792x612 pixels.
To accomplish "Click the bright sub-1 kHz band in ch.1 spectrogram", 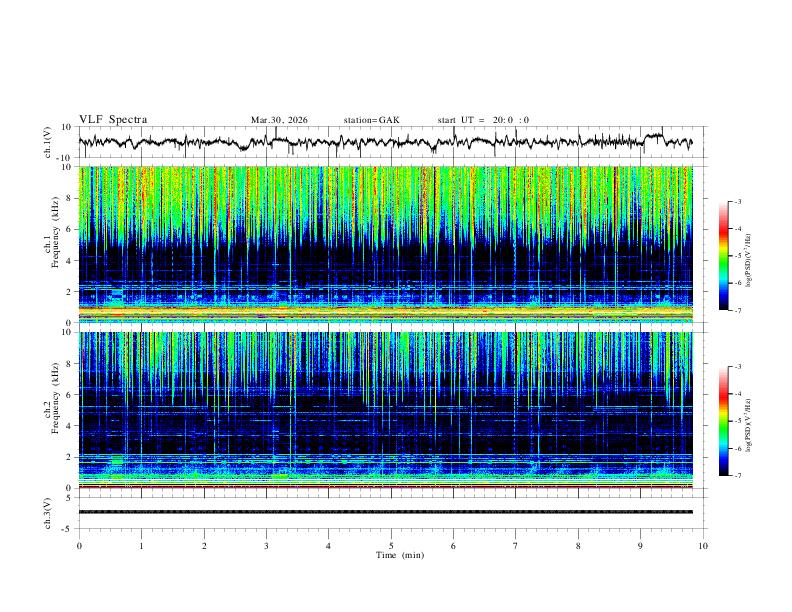I will point(386,312).
